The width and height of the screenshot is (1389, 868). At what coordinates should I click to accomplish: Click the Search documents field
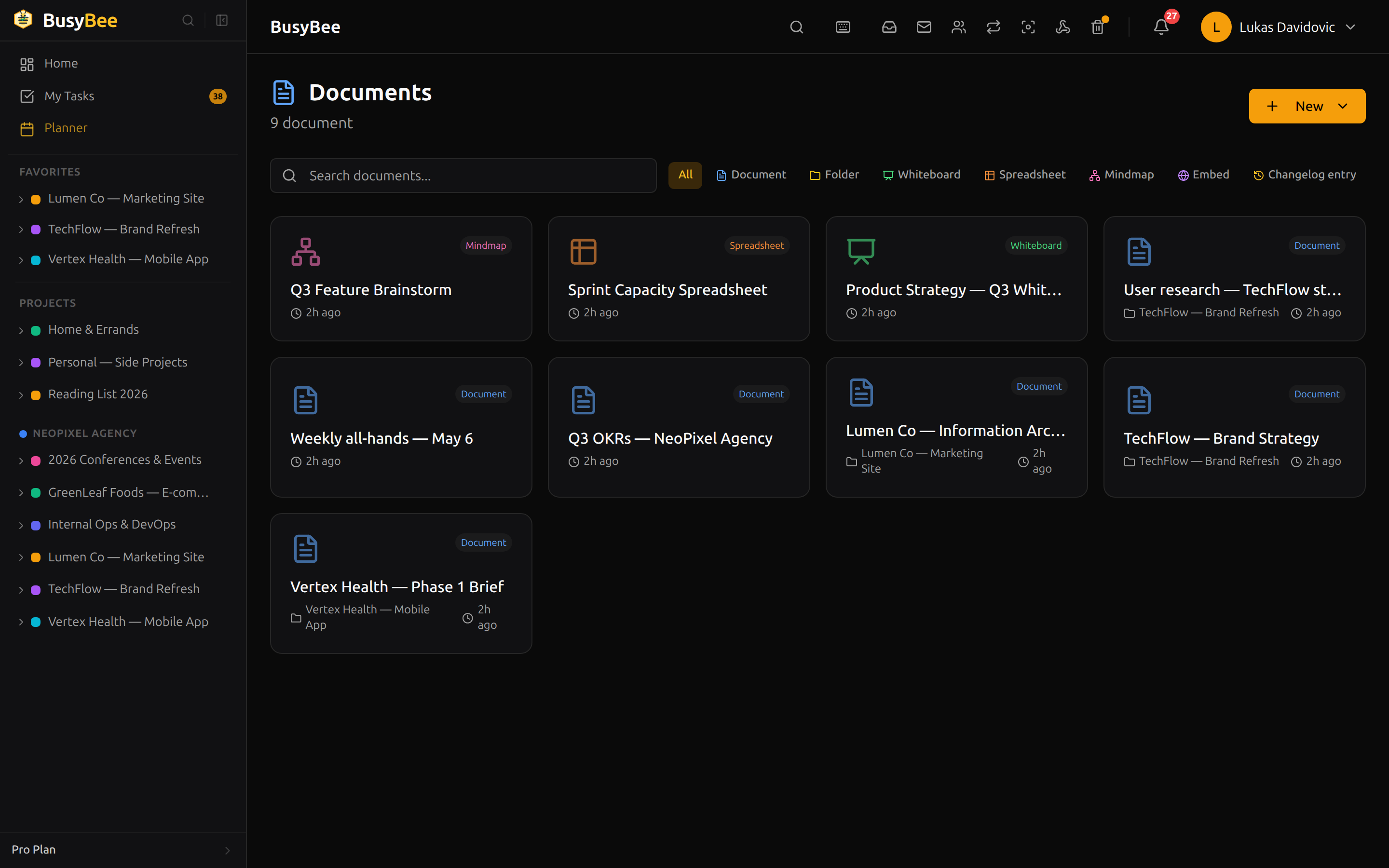(x=463, y=176)
